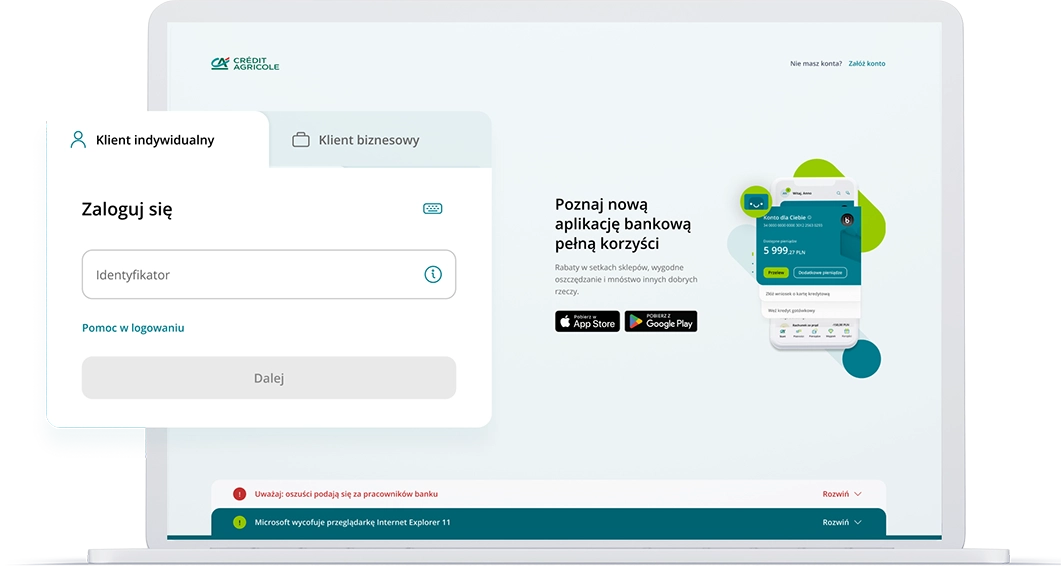Click the fraud warning text about oszuści

(x=346, y=494)
